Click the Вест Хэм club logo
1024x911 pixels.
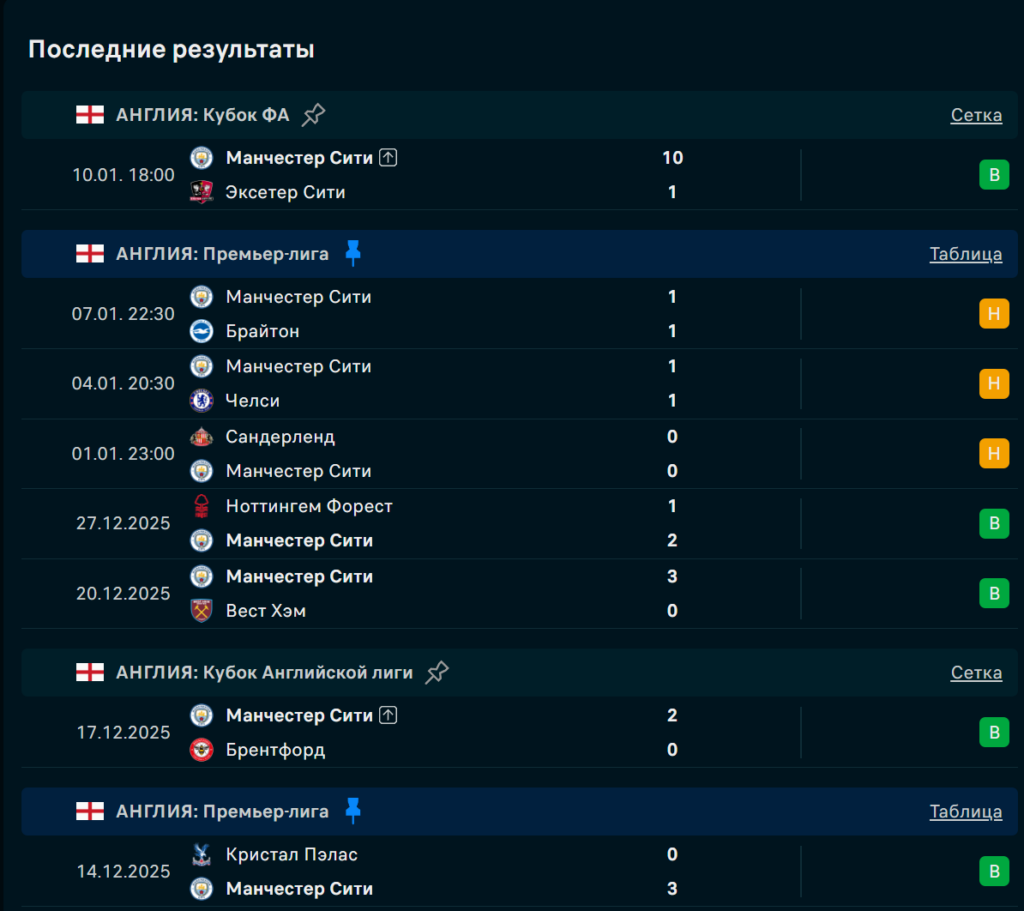click(202, 611)
